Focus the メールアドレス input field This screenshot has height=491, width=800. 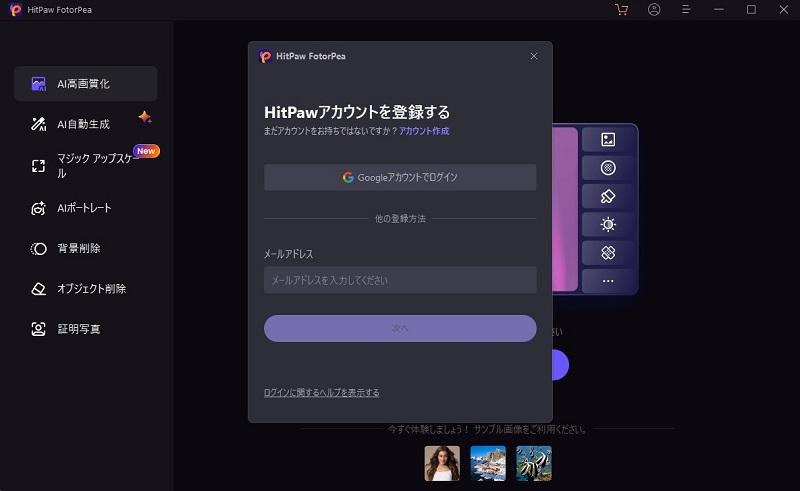point(400,280)
